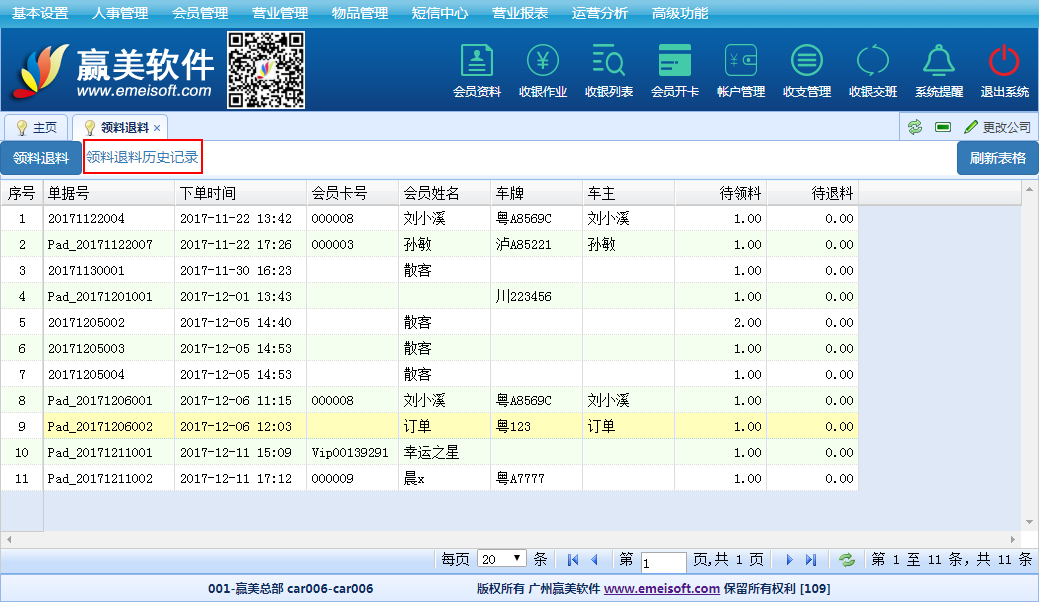
Task: Go to the last page arrow
Action: 811,560
